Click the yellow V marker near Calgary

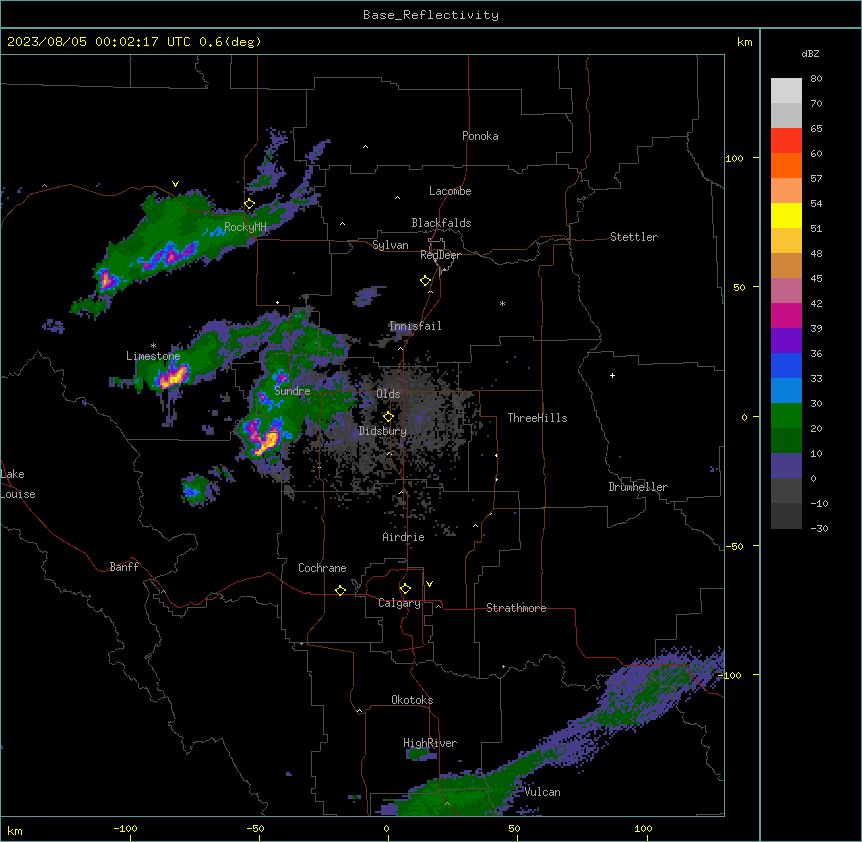tap(429, 584)
